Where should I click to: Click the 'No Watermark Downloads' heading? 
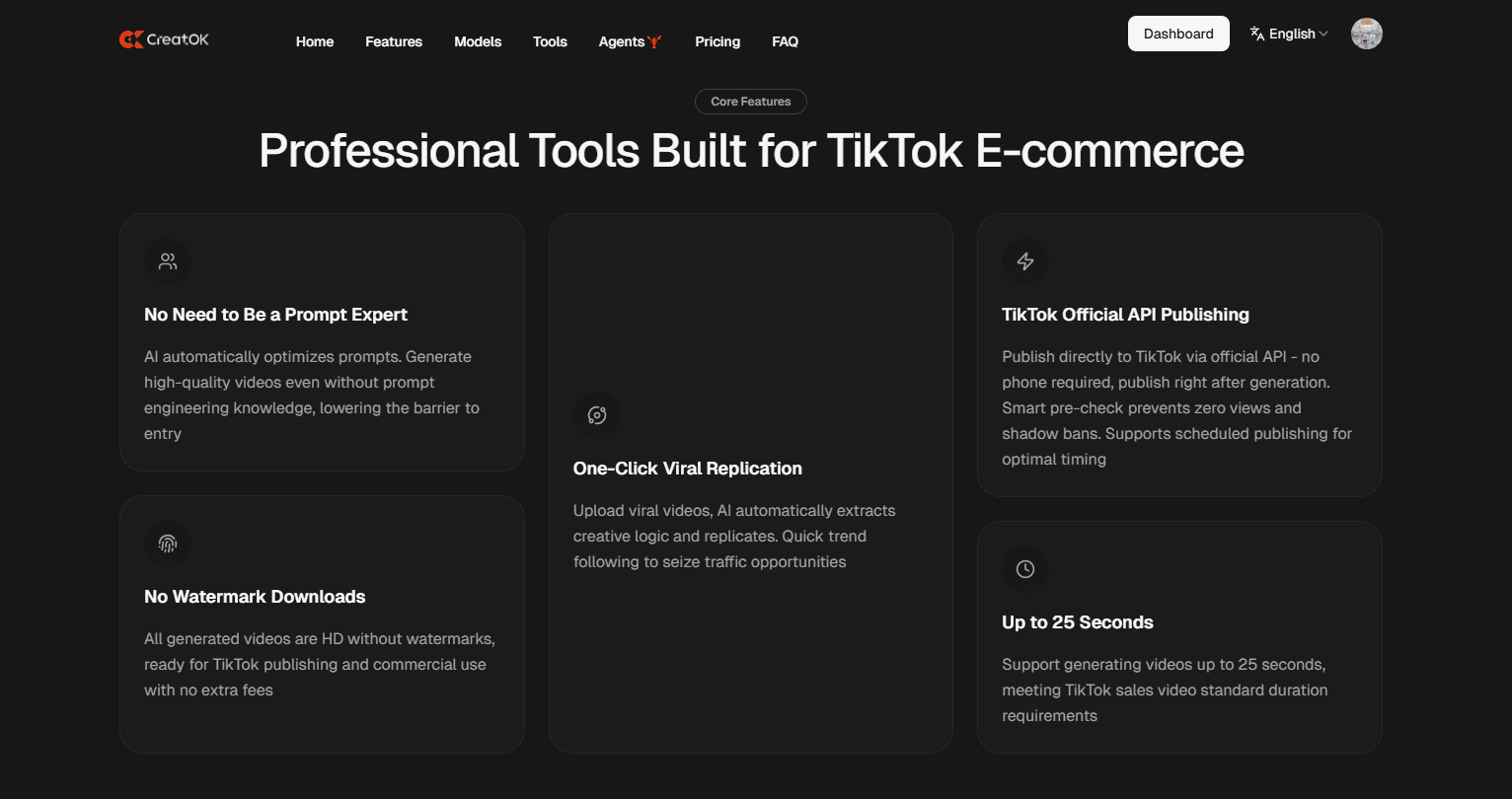[255, 597]
